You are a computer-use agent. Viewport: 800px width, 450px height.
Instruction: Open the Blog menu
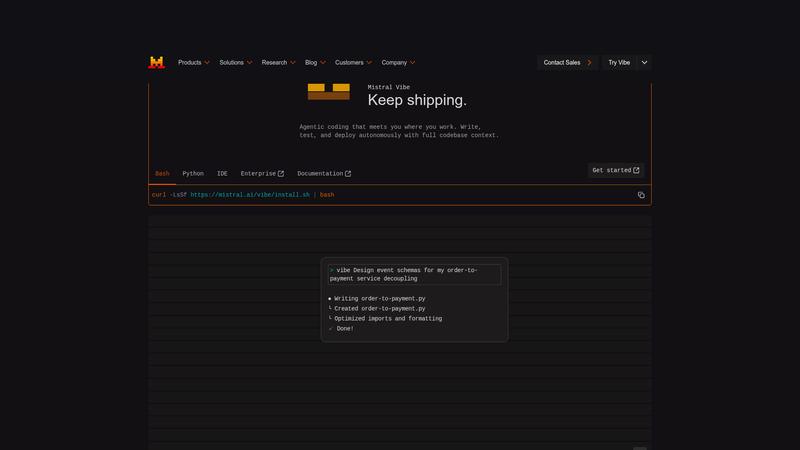click(x=311, y=63)
